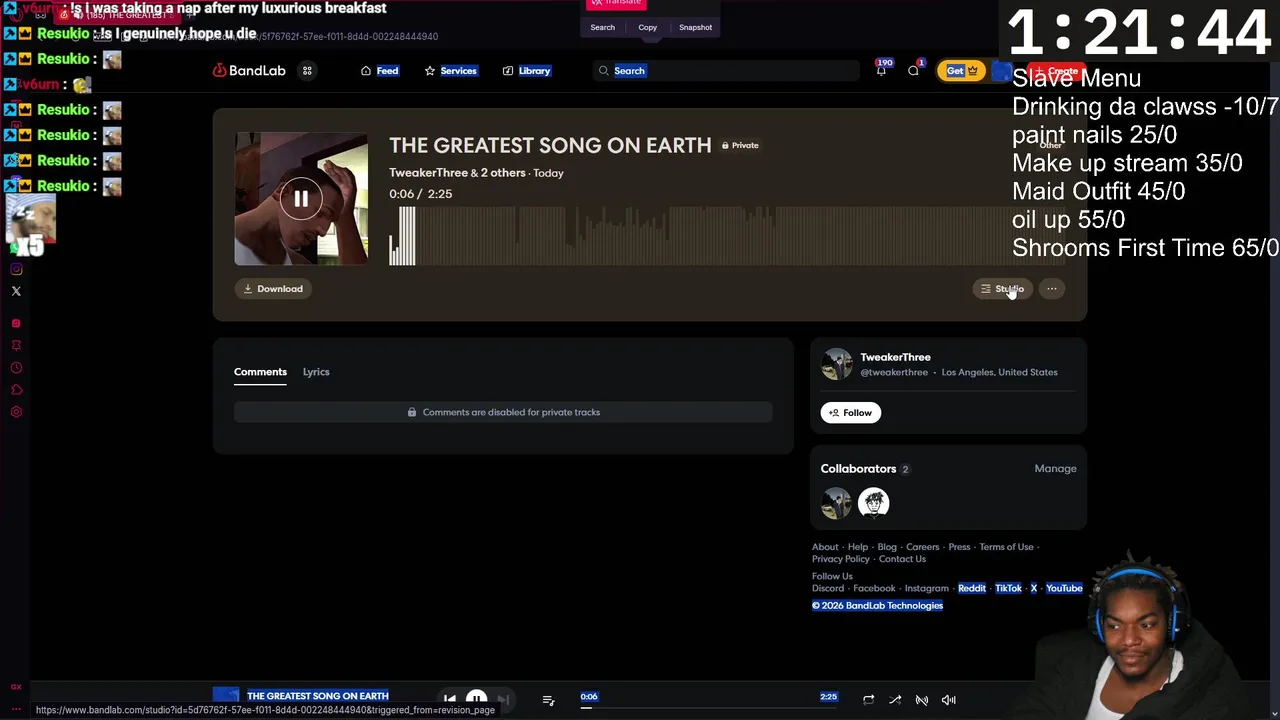
Task: Open the Contact Us link
Action: [x=902, y=559]
